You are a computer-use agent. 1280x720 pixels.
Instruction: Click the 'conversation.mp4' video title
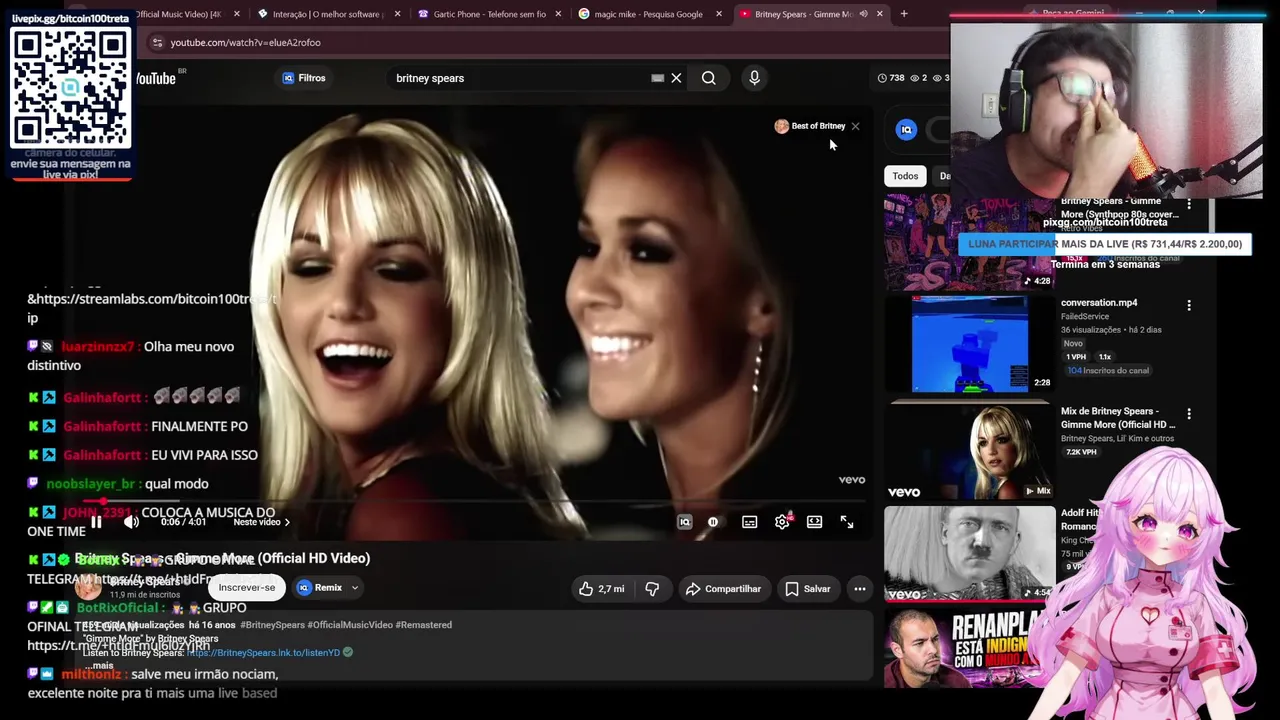1099,303
